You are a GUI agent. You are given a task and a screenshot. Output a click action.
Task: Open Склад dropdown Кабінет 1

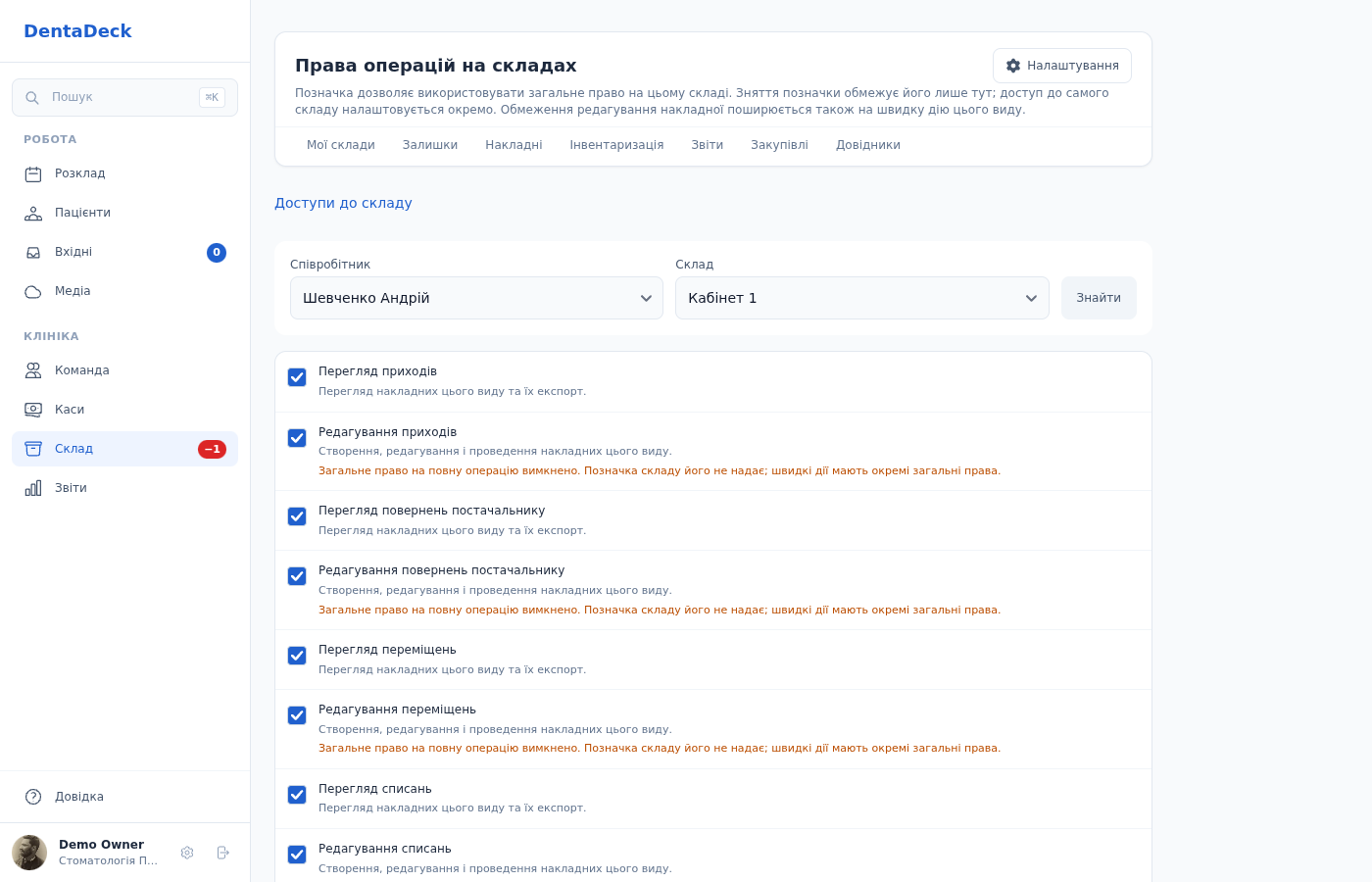coord(862,298)
